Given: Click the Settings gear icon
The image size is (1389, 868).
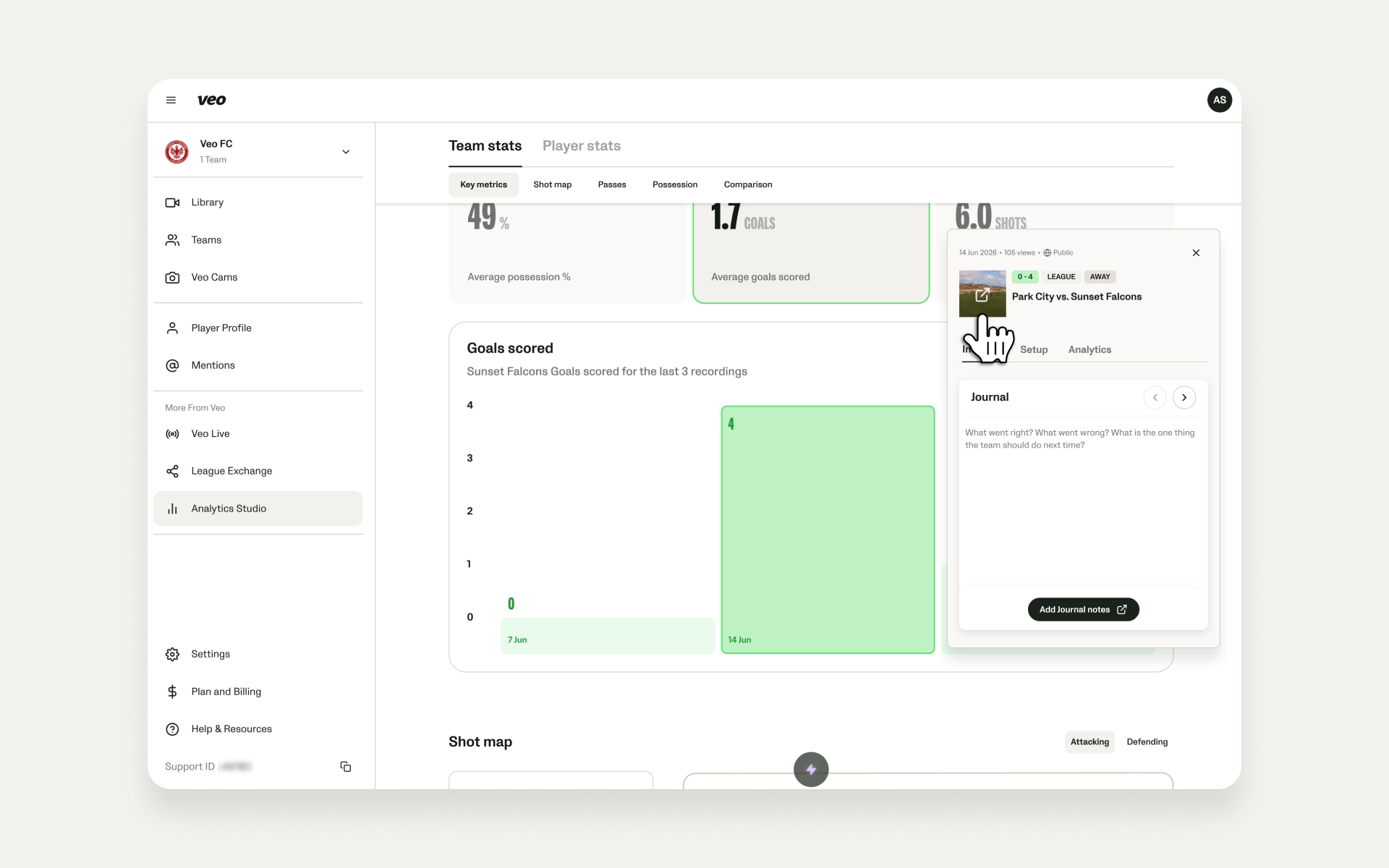Looking at the screenshot, I should pos(172,655).
